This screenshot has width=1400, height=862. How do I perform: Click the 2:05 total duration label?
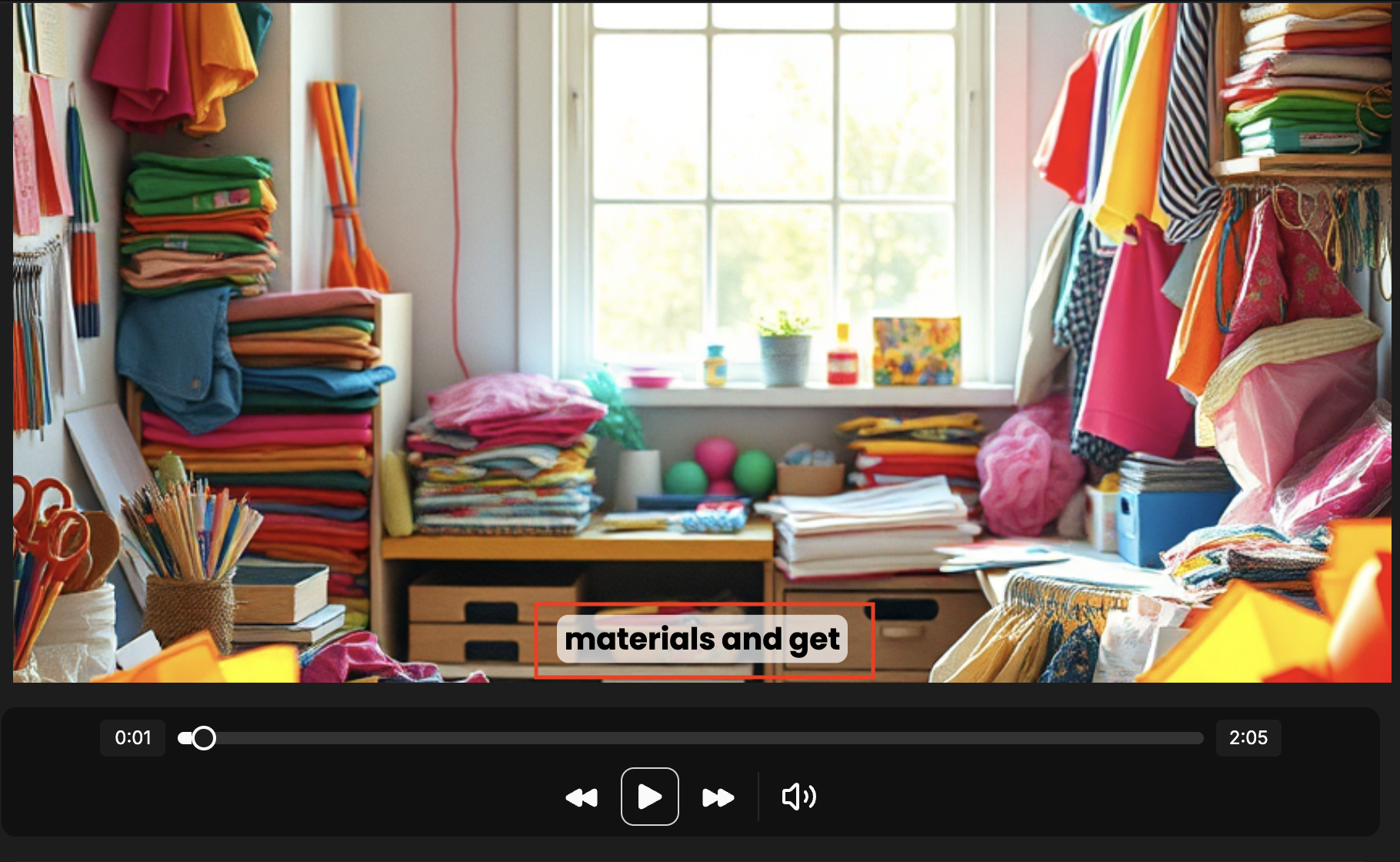tap(1248, 737)
